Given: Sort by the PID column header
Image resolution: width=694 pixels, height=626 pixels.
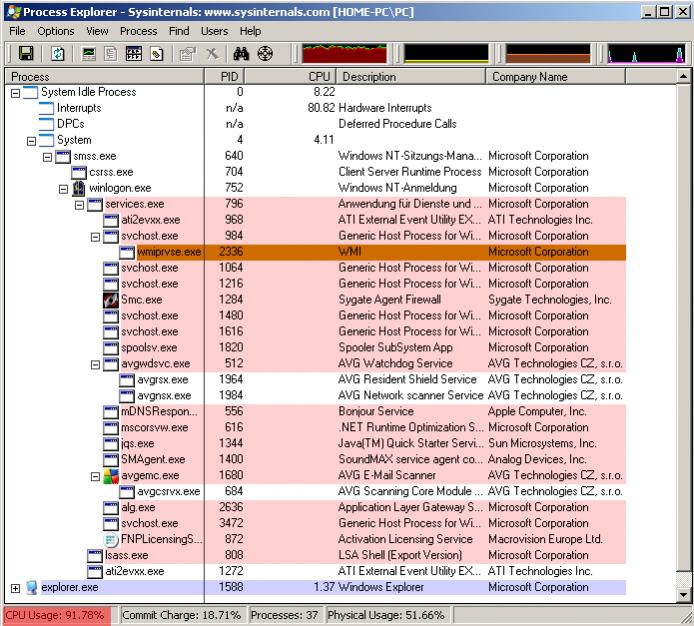Looking at the screenshot, I should (224, 77).
